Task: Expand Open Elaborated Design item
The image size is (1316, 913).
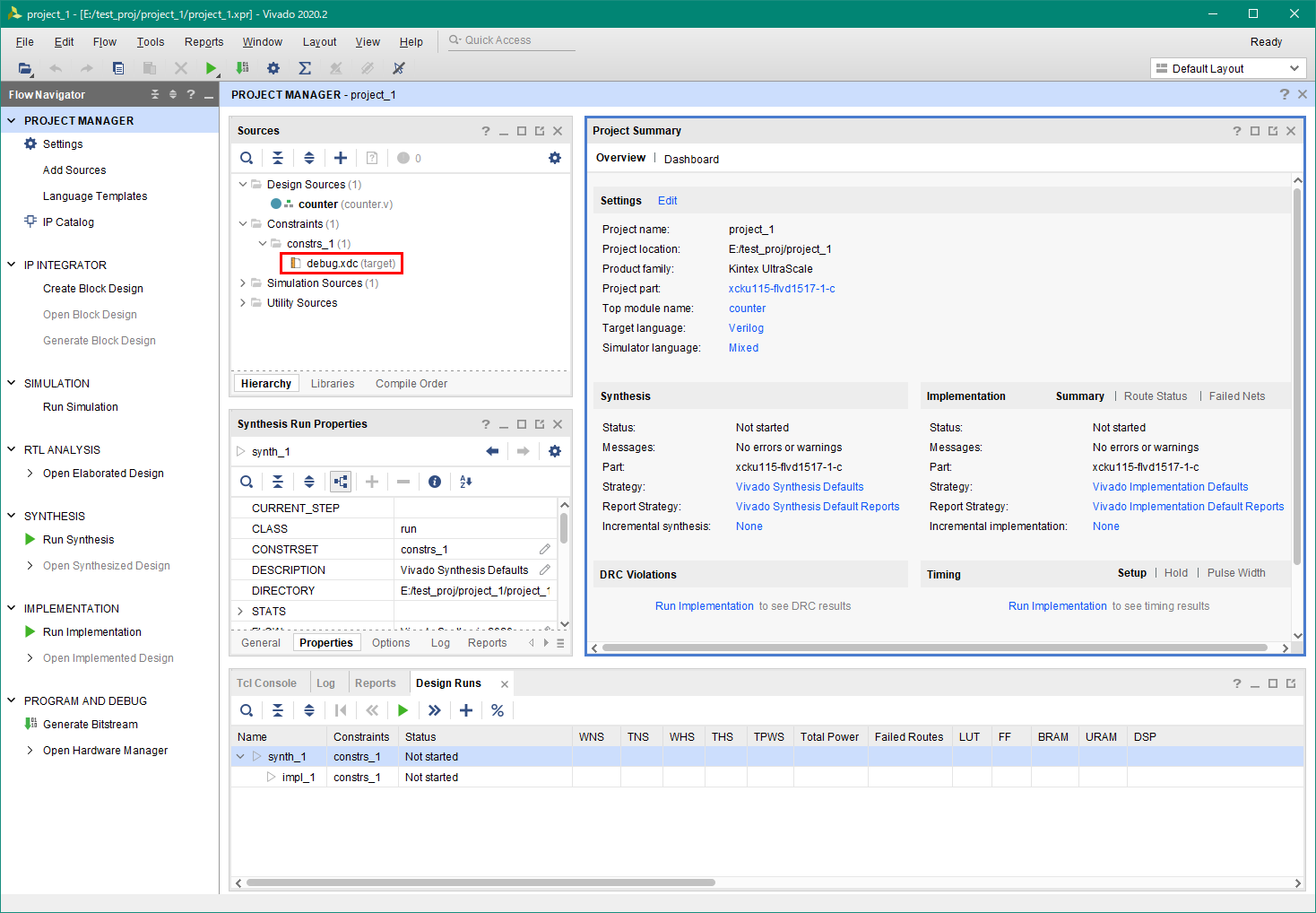Action: [30, 474]
